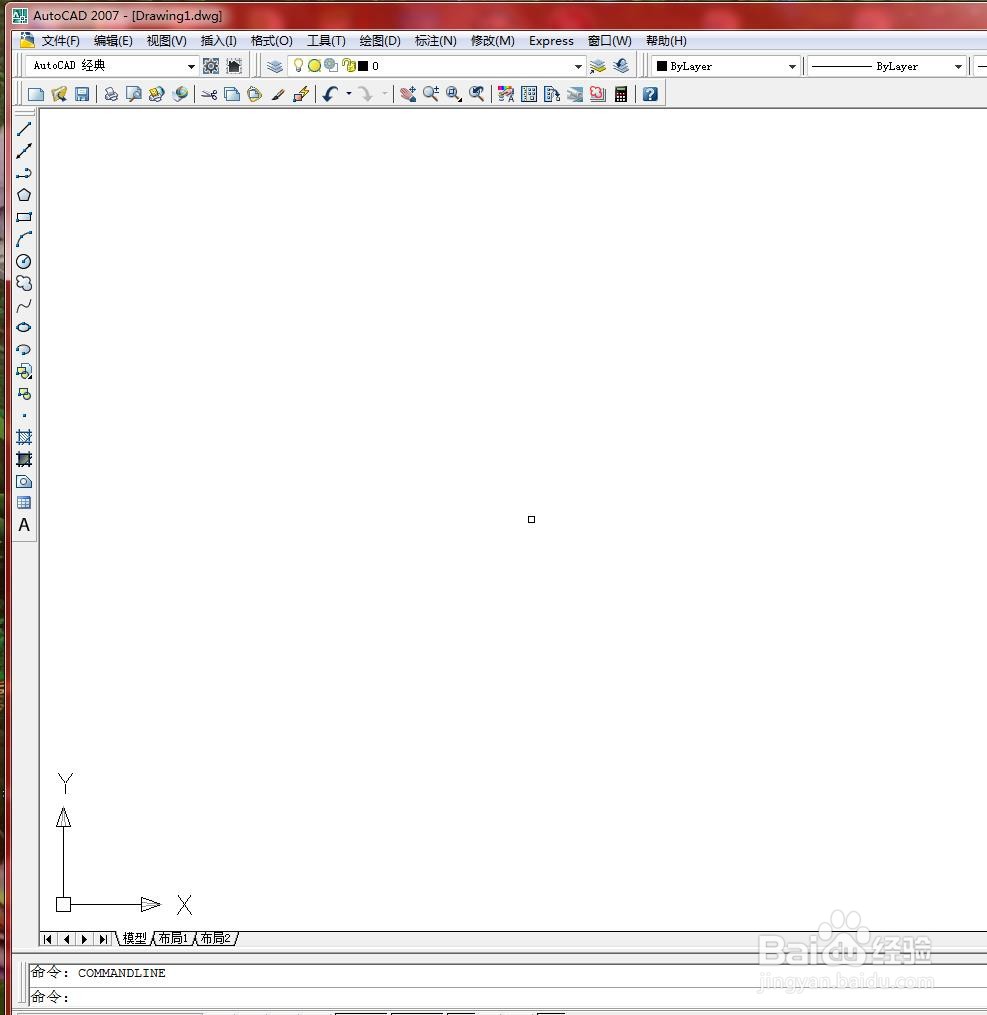Activate the Pan Realtime hand tool

408,95
